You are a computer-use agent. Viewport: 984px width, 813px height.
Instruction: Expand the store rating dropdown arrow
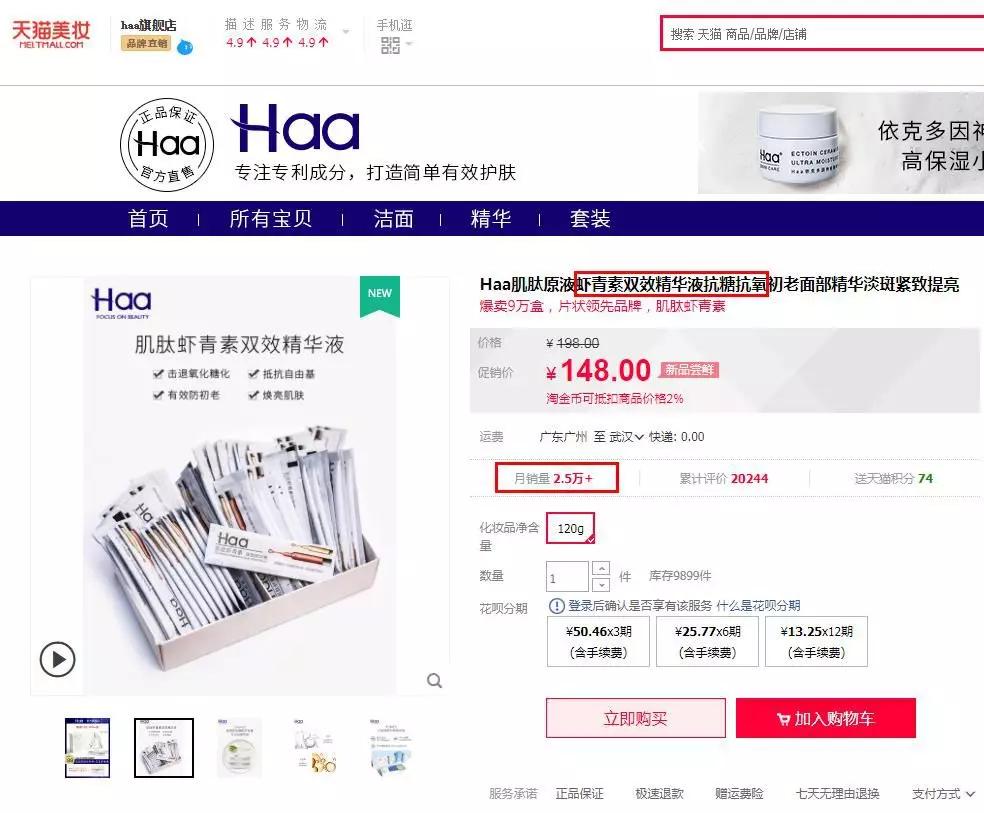point(346,32)
